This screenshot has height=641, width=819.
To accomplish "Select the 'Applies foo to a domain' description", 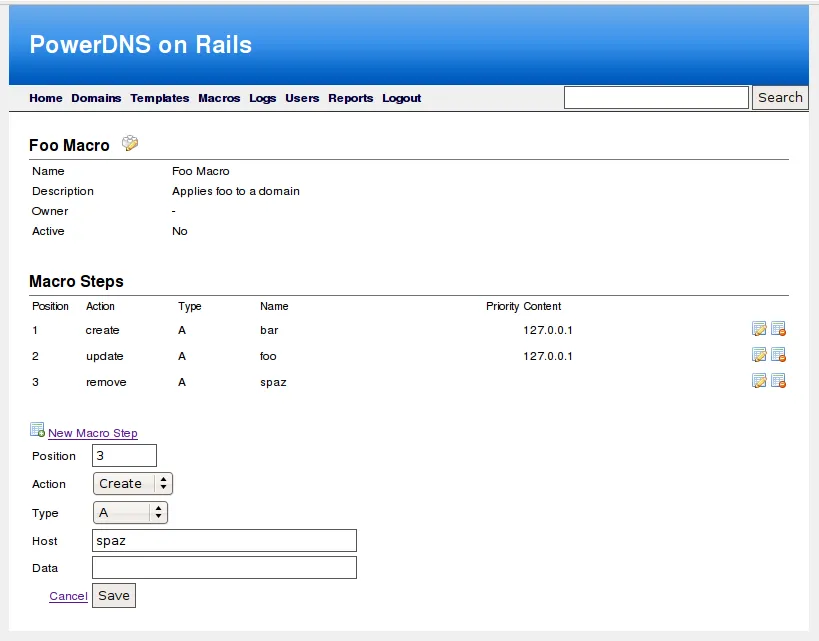I will pos(236,191).
